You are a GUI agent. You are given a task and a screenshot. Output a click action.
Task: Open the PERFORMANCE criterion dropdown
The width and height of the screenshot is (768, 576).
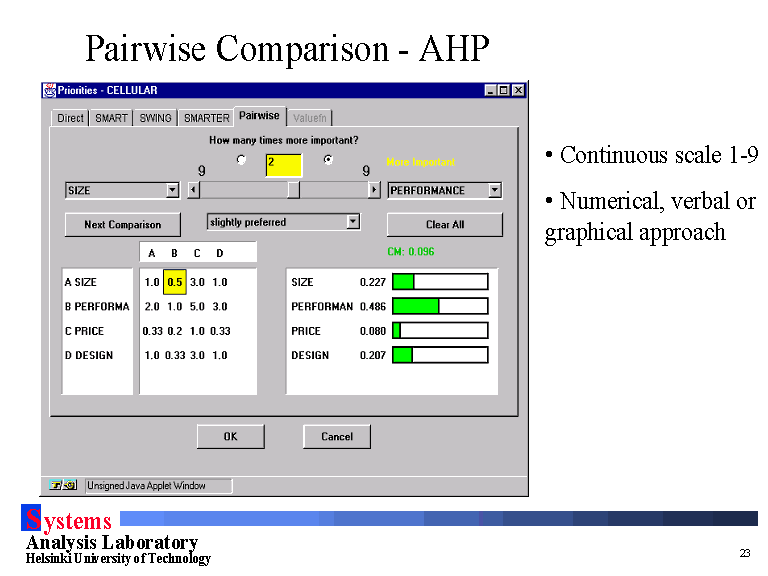[494, 190]
